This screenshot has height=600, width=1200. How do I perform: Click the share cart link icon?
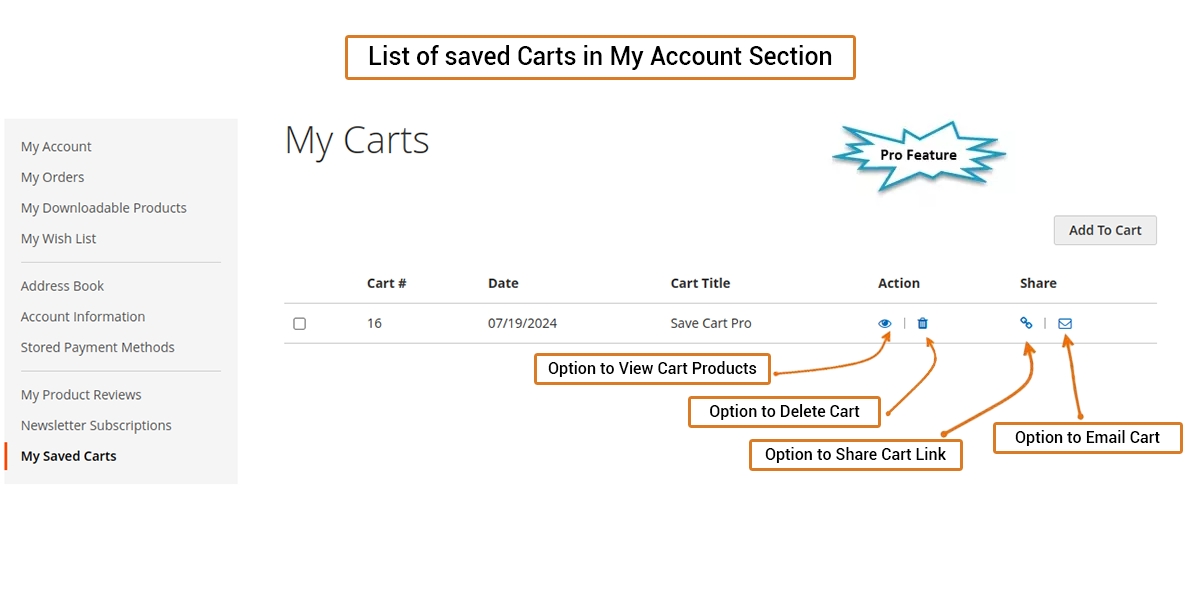[x=1026, y=323]
